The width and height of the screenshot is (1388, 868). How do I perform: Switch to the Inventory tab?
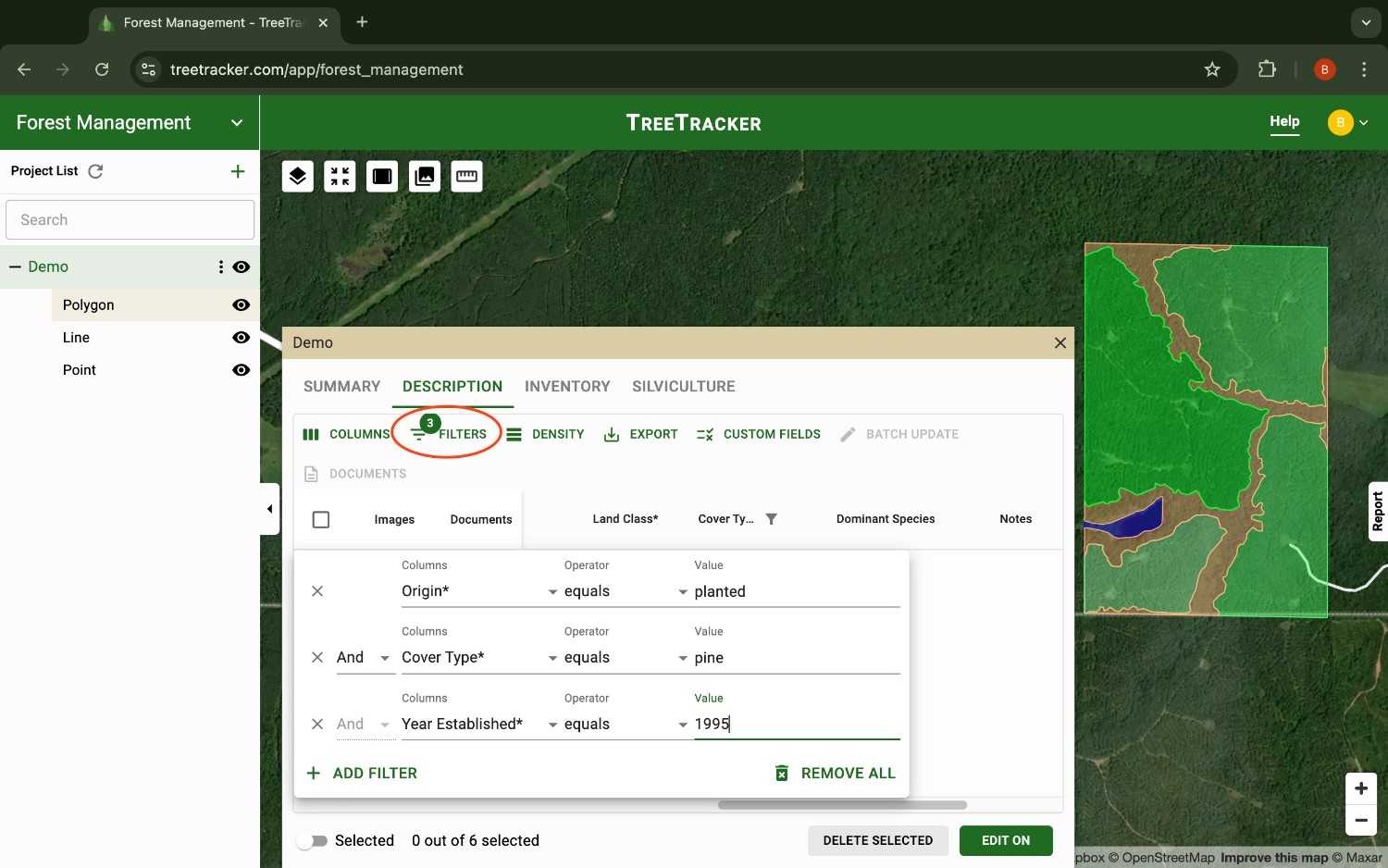click(x=567, y=387)
